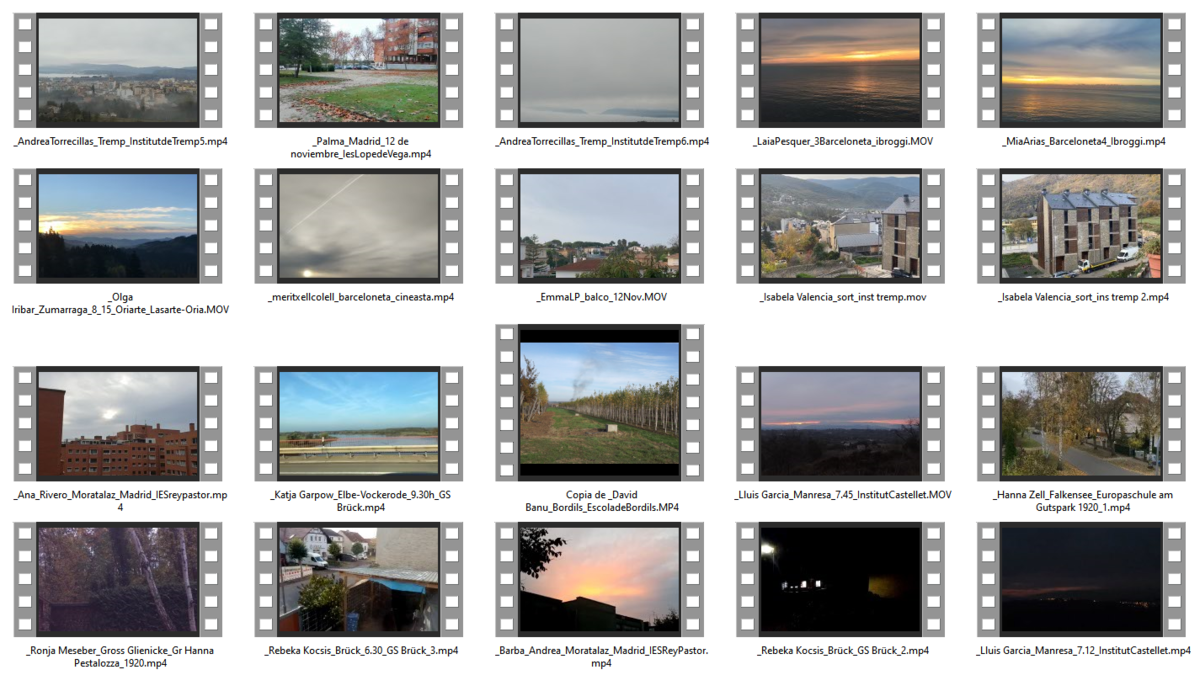The width and height of the screenshot is (1200, 675).
Task: Select Olga Iribar Zumarraga video file
Action: [x=117, y=226]
